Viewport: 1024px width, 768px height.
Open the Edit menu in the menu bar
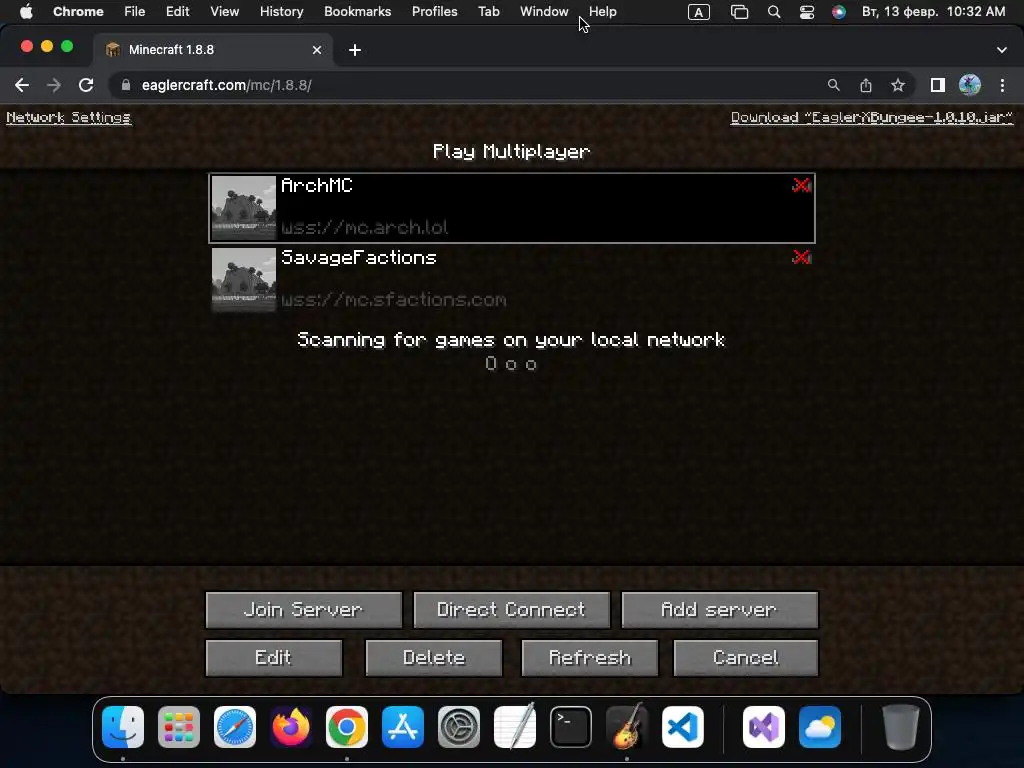(x=177, y=11)
